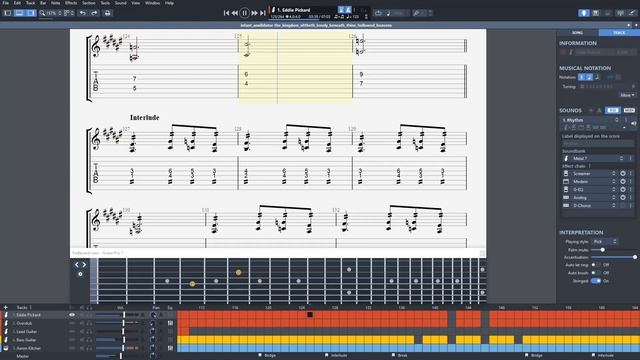Switch to the TRACK tab
The width and height of the screenshot is (640, 360).
click(x=619, y=33)
